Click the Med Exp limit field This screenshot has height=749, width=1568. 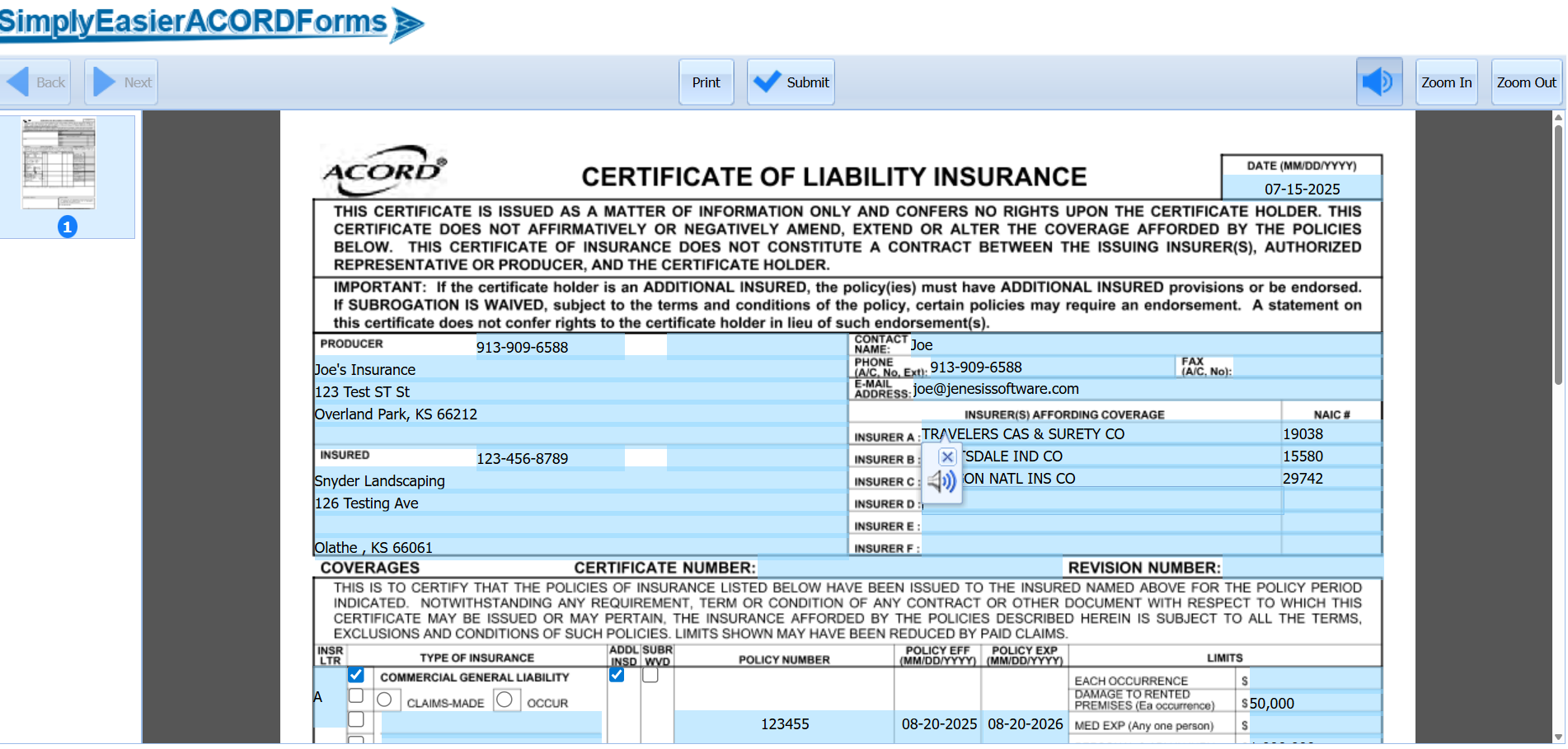coord(1315,724)
